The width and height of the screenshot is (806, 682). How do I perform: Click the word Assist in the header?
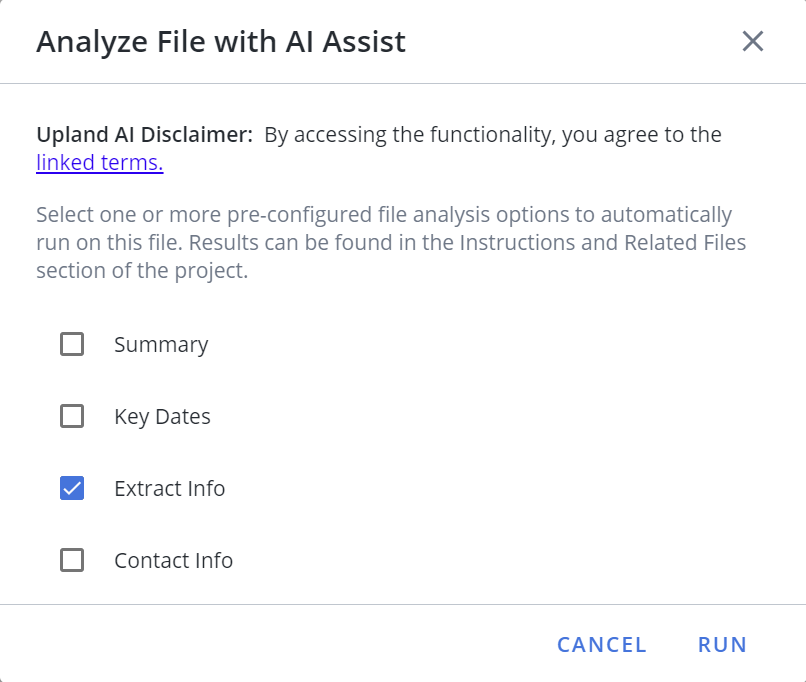point(364,42)
